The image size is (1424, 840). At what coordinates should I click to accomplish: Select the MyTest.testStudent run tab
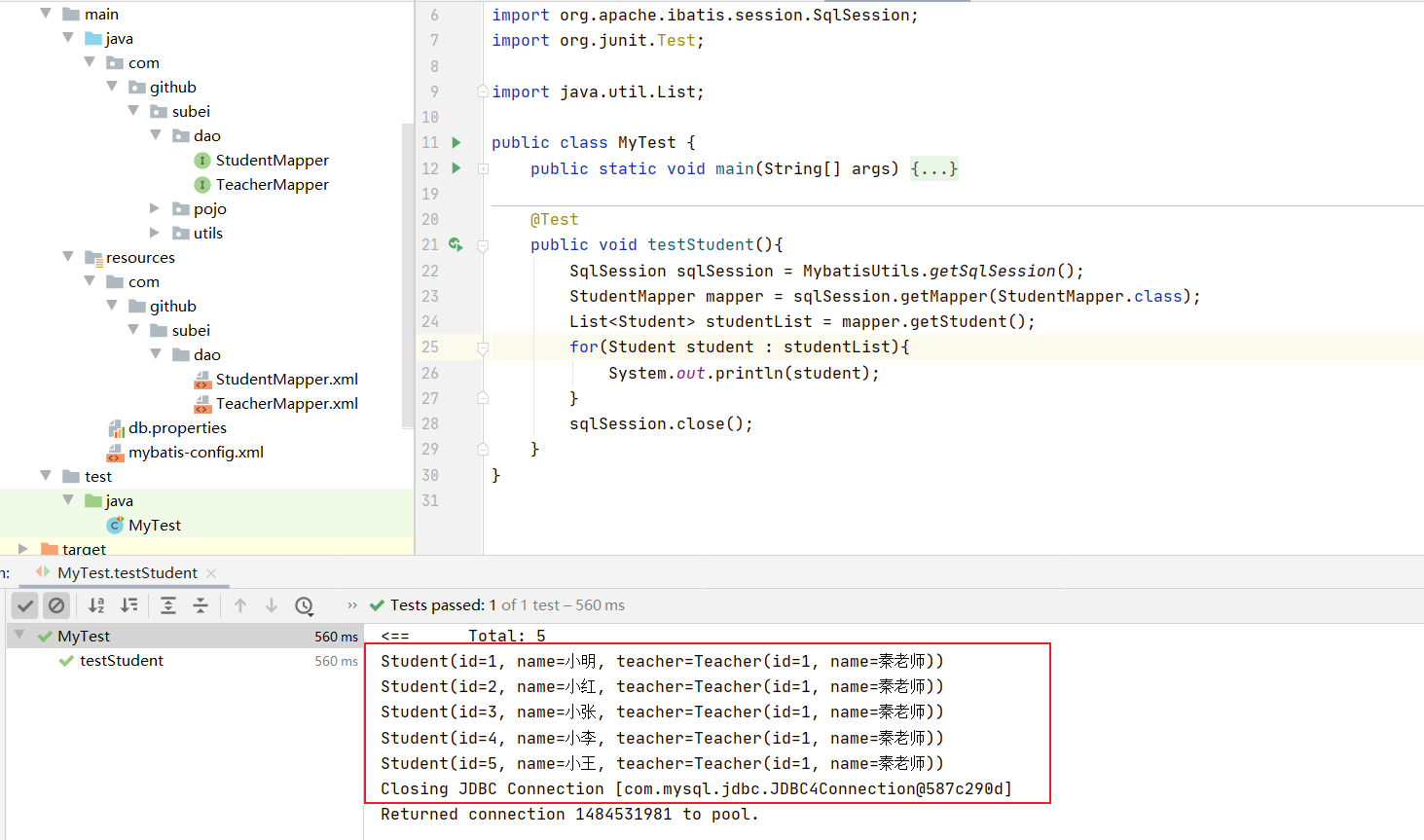coord(127,573)
